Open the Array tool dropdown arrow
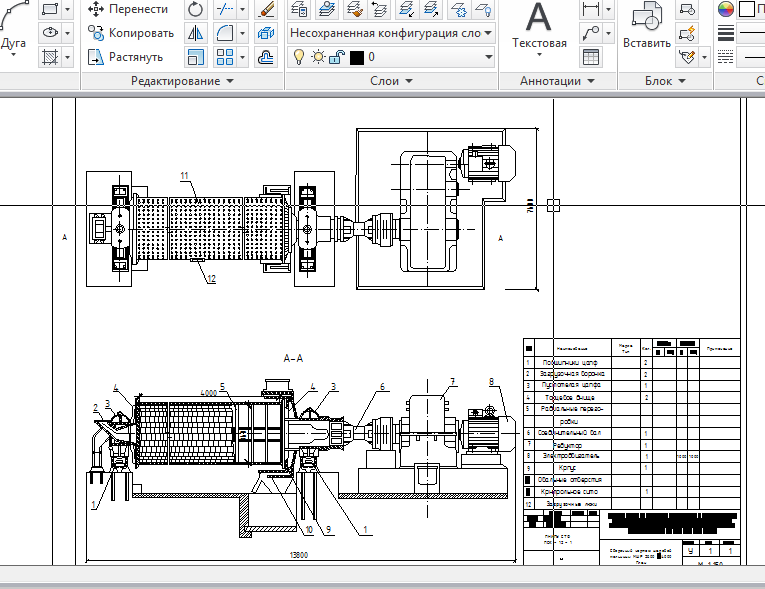 (x=242, y=57)
